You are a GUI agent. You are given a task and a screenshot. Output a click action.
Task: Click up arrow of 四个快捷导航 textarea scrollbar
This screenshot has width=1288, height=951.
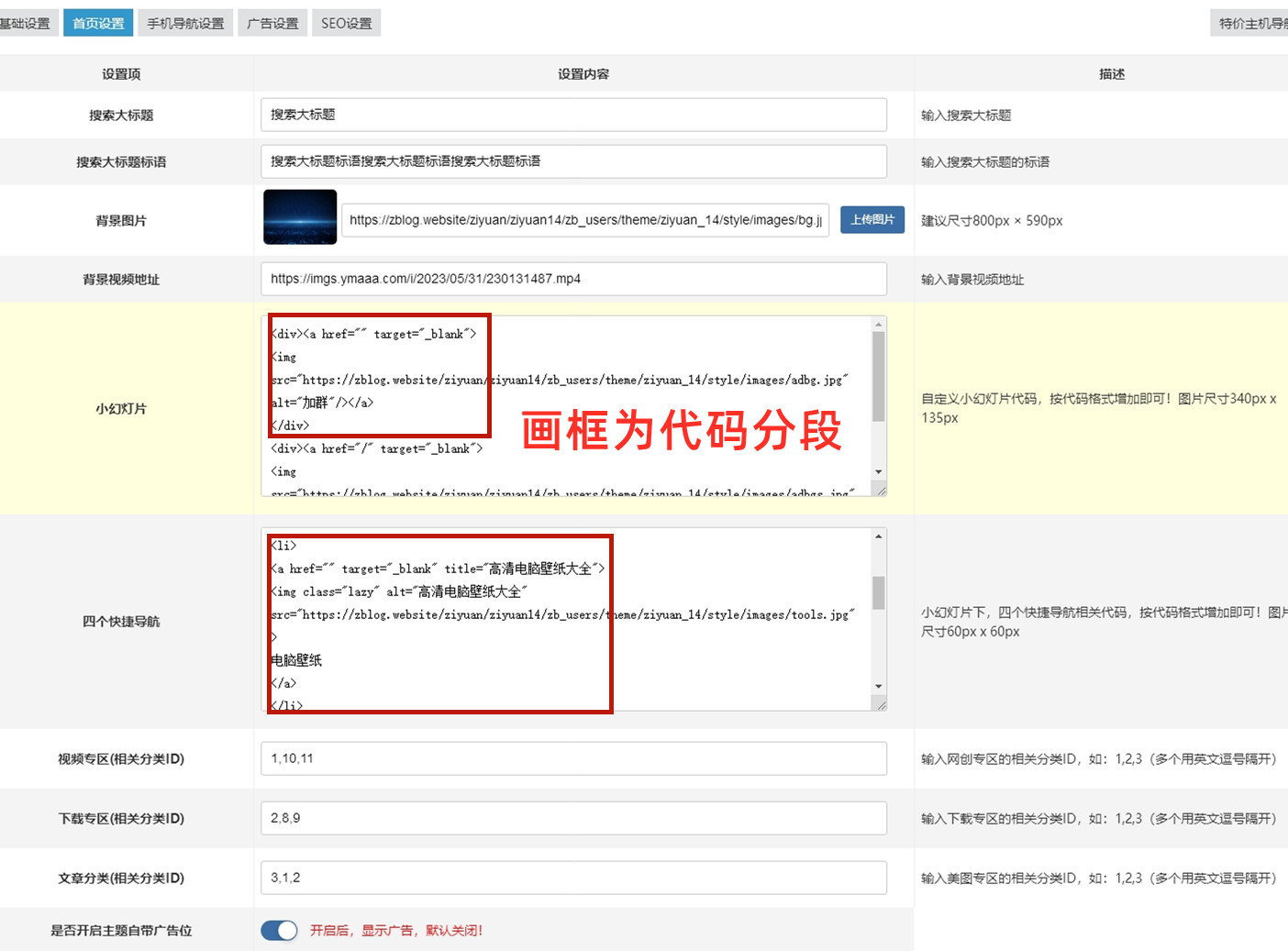(879, 536)
